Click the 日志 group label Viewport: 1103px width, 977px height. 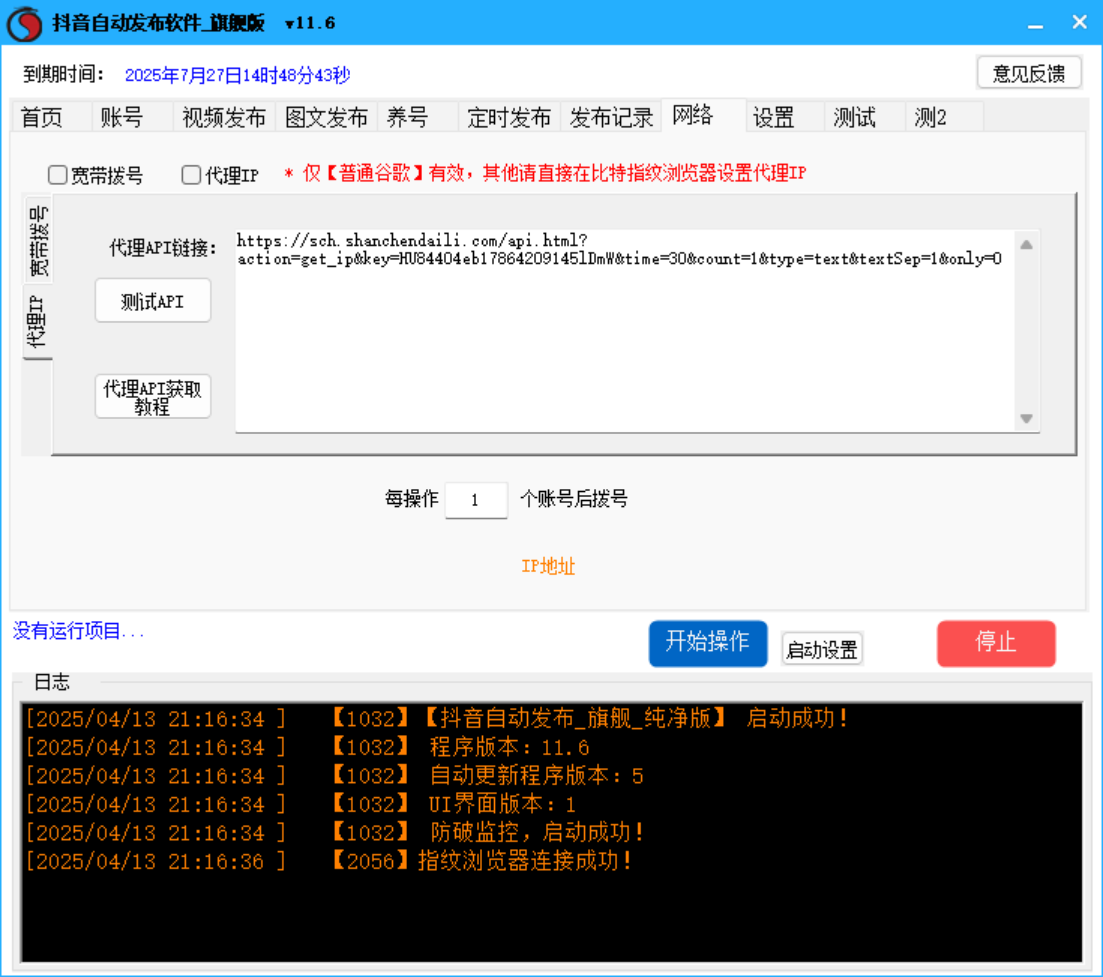coord(52,682)
